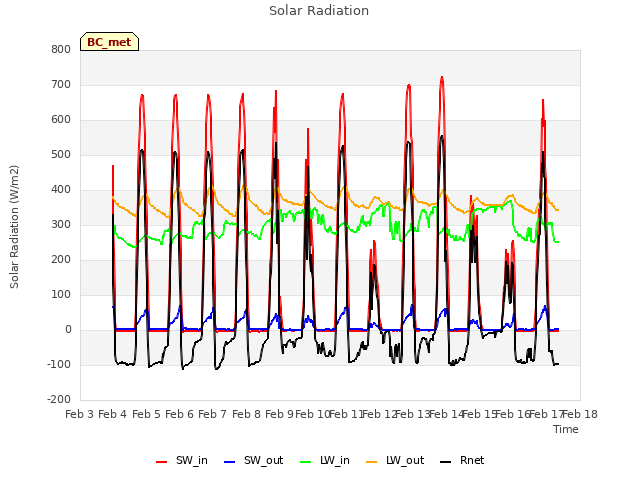Click the Feb 8 x-axis label
Image resolution: width=640 pixels, height=480 pixels.
(247, 414)
